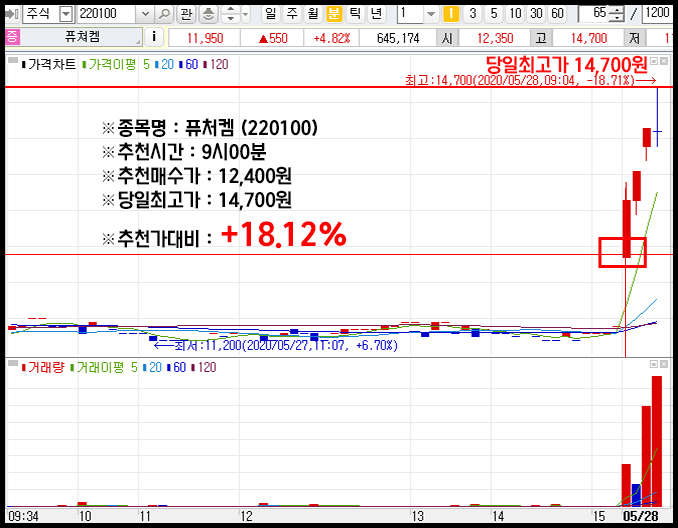Screen dimensions: 678x528
Task: Close the price chart panel
Action: click(664, 61)
